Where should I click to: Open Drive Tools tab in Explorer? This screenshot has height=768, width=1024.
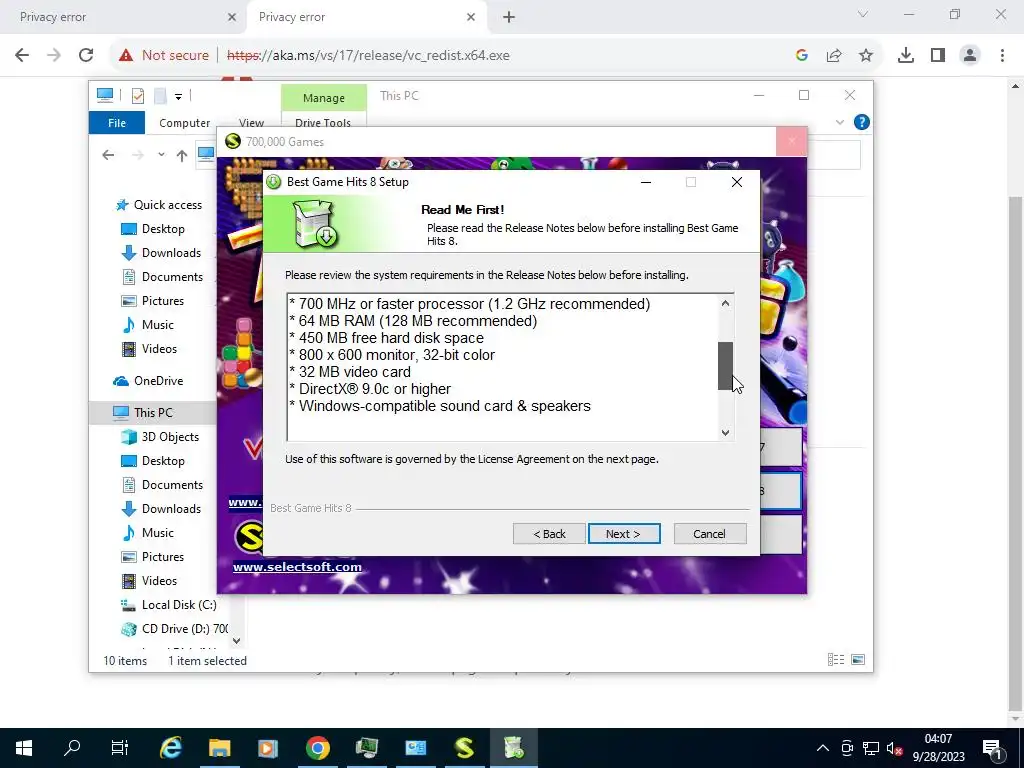coord(323,123)
